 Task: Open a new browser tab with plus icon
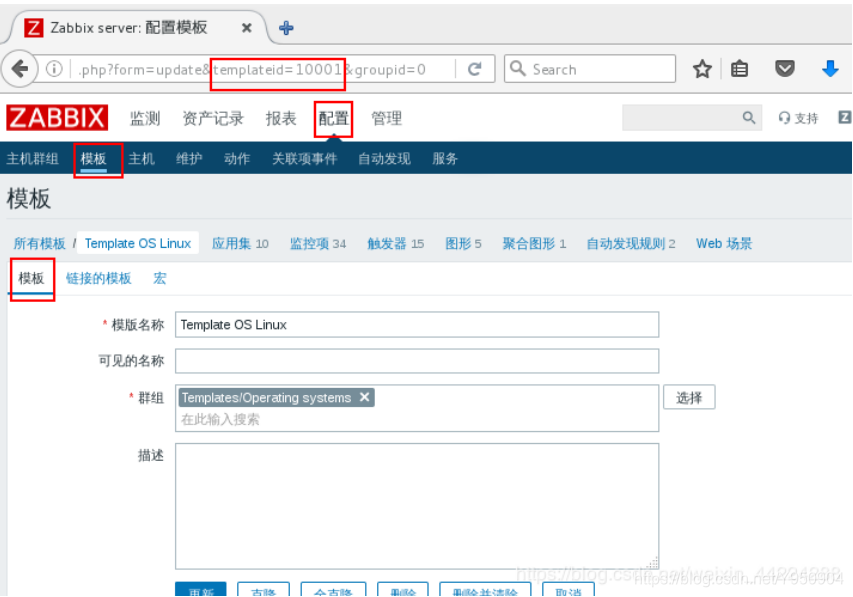point(286,28)
